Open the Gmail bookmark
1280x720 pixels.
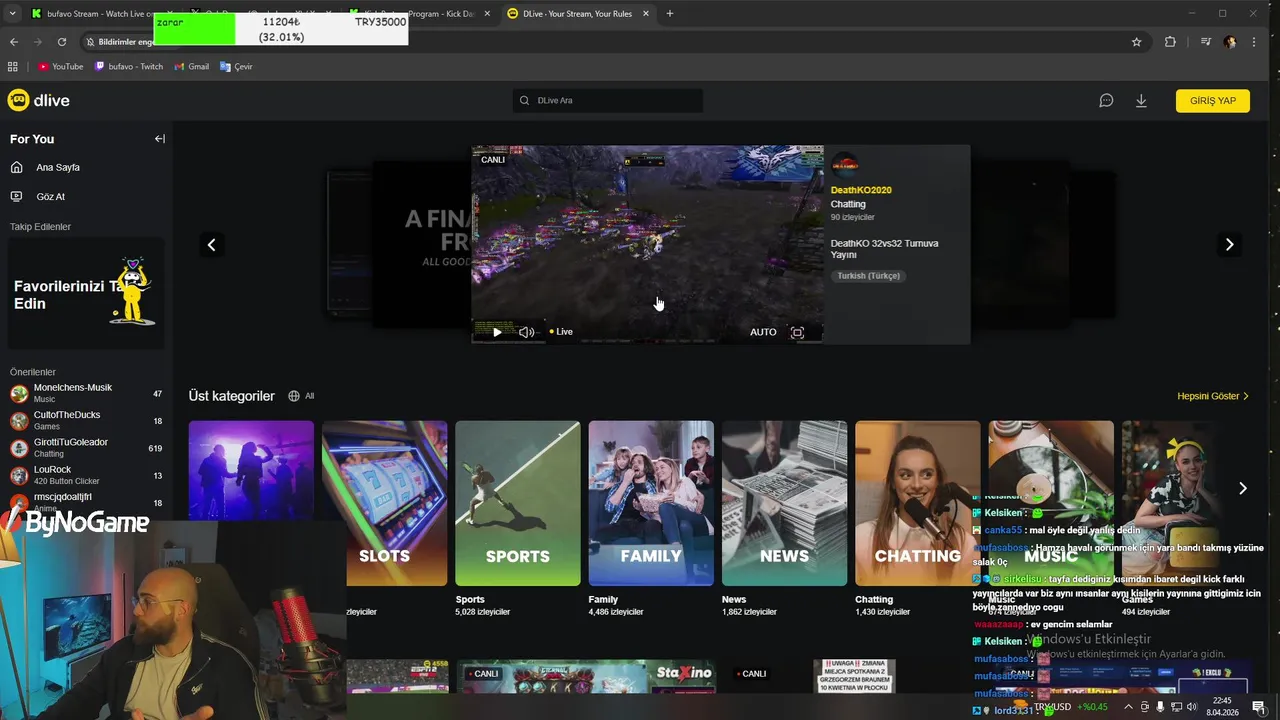192,67
